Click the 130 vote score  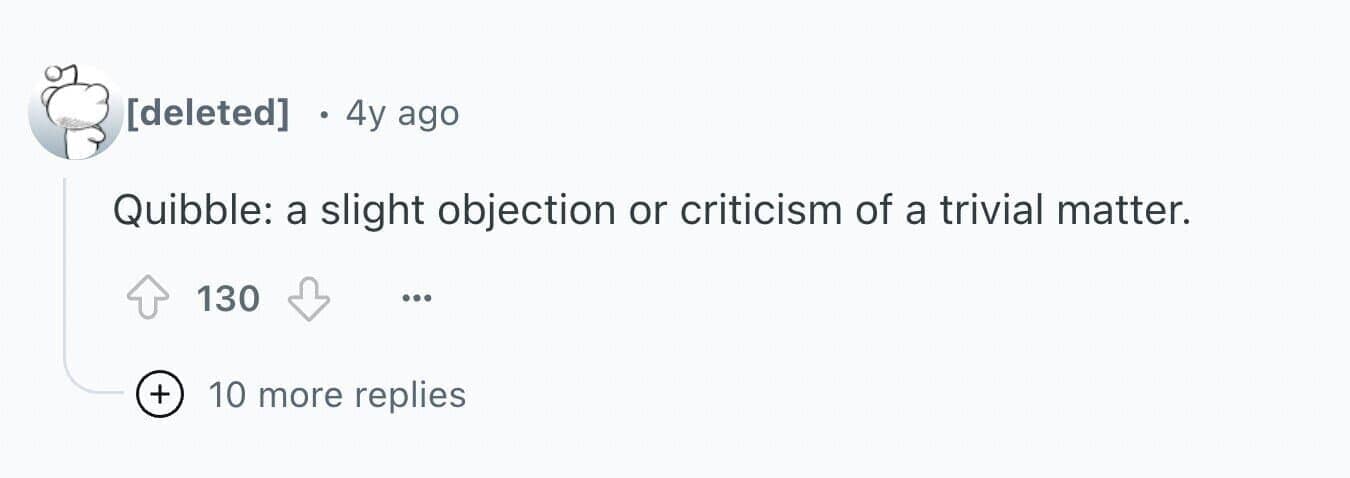228,298
